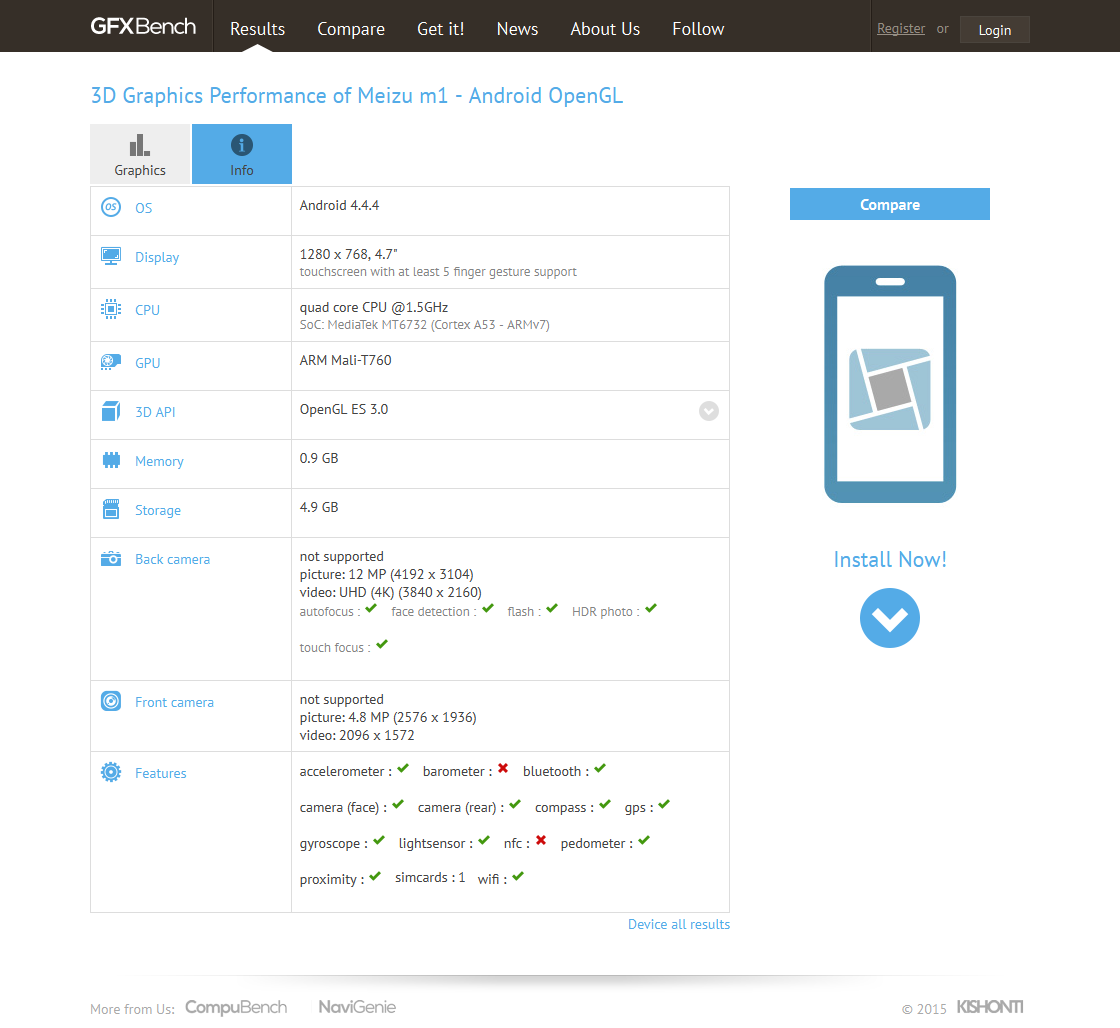Click the page title about Meizu m1
Image resolution: width=1120 pixels, height=1028 pixels.
pos(356,96)
